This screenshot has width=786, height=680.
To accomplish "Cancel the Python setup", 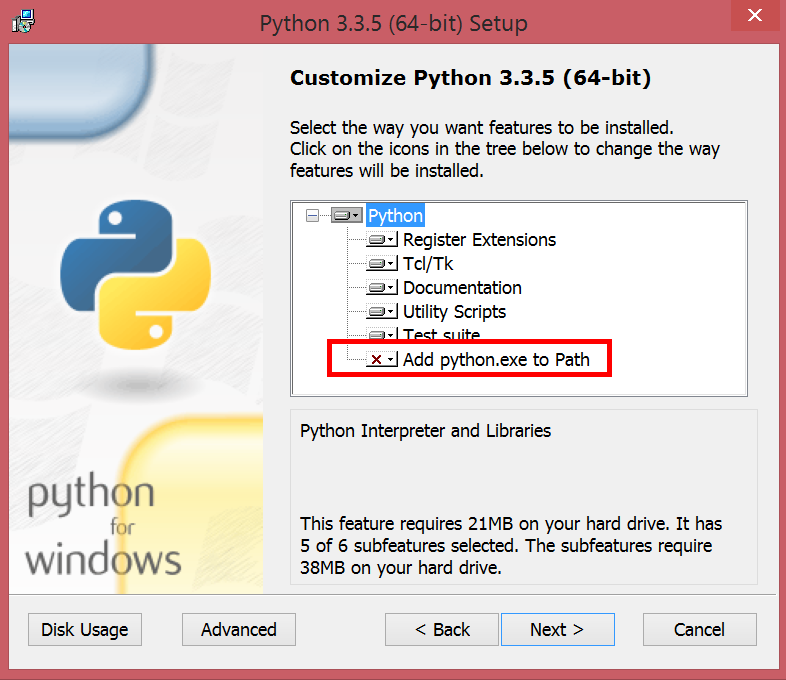I will pyautogui.click(x=699, y=629).
